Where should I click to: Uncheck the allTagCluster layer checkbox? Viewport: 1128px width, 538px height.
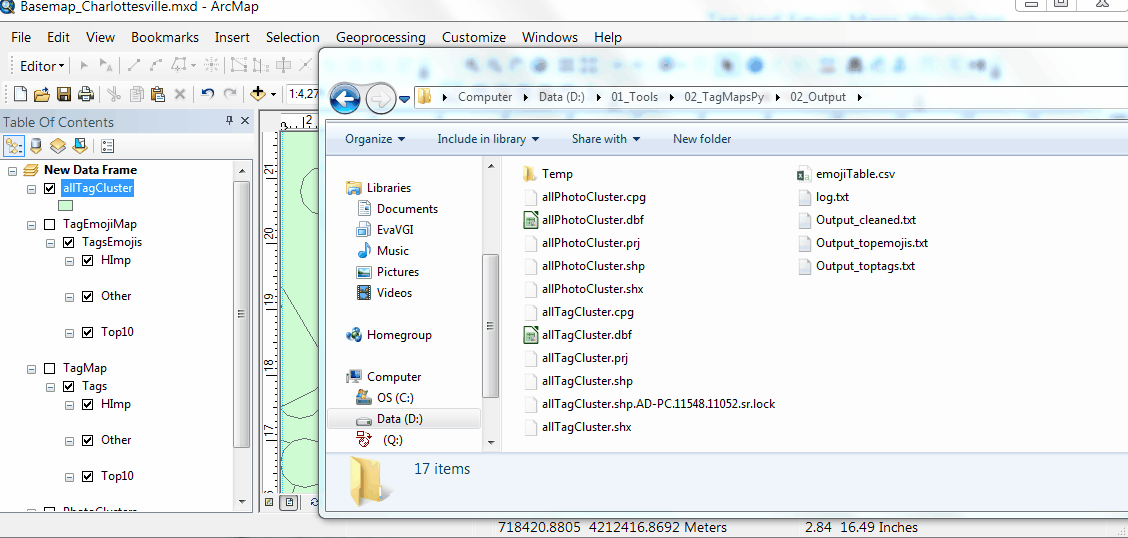click(50, 188)
